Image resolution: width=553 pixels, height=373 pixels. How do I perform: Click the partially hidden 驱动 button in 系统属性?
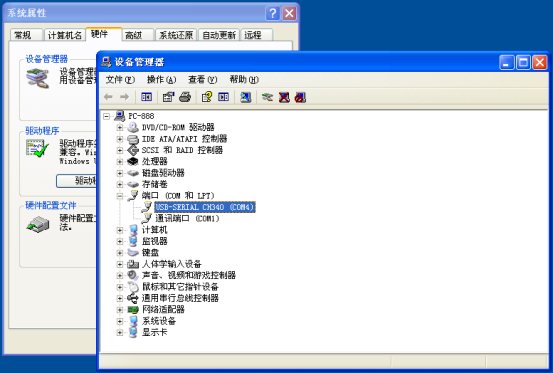pos(76,181)
